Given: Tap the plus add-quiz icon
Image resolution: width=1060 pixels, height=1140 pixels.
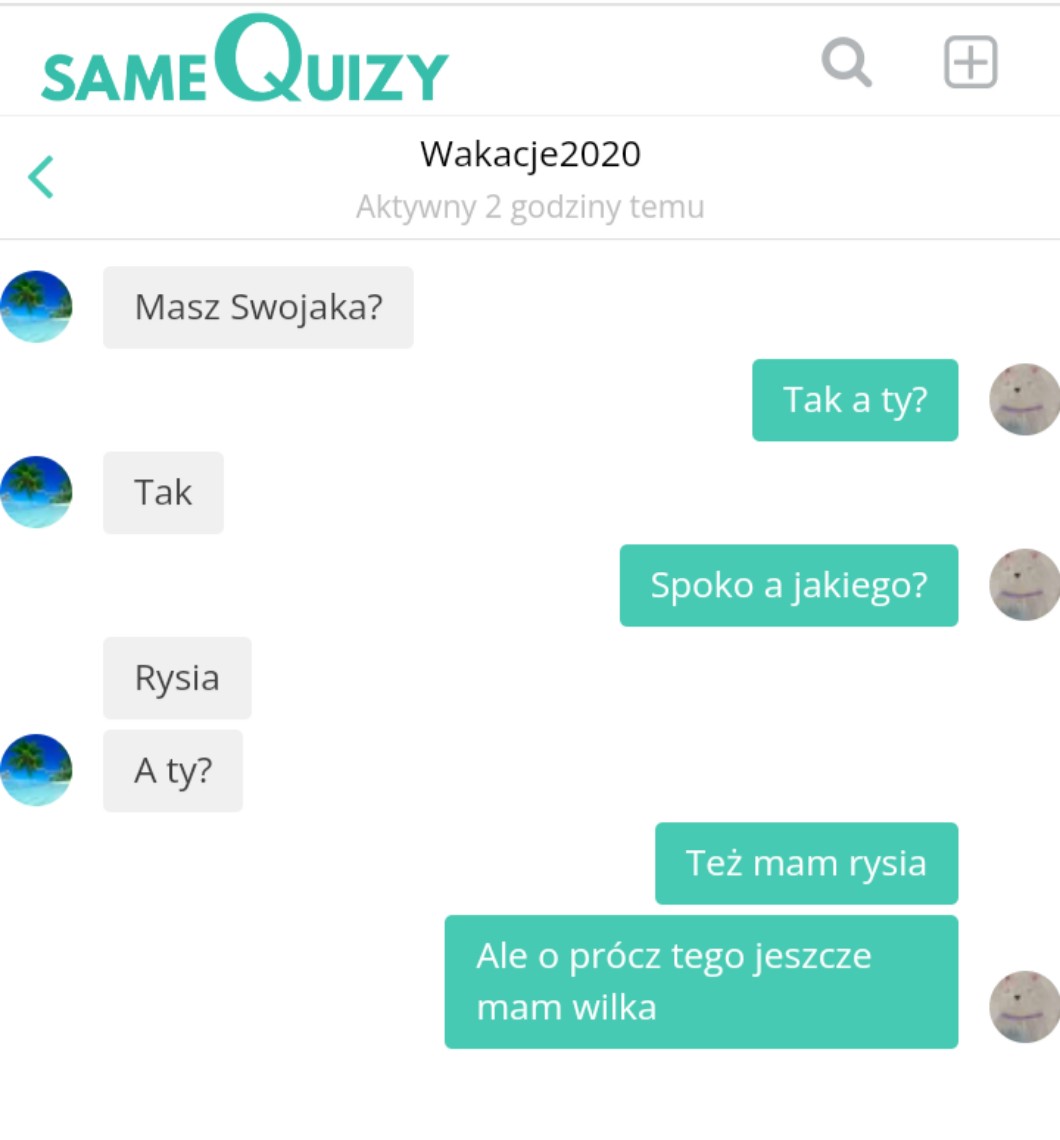Looking at the screenshot, I should coord(971,62).
